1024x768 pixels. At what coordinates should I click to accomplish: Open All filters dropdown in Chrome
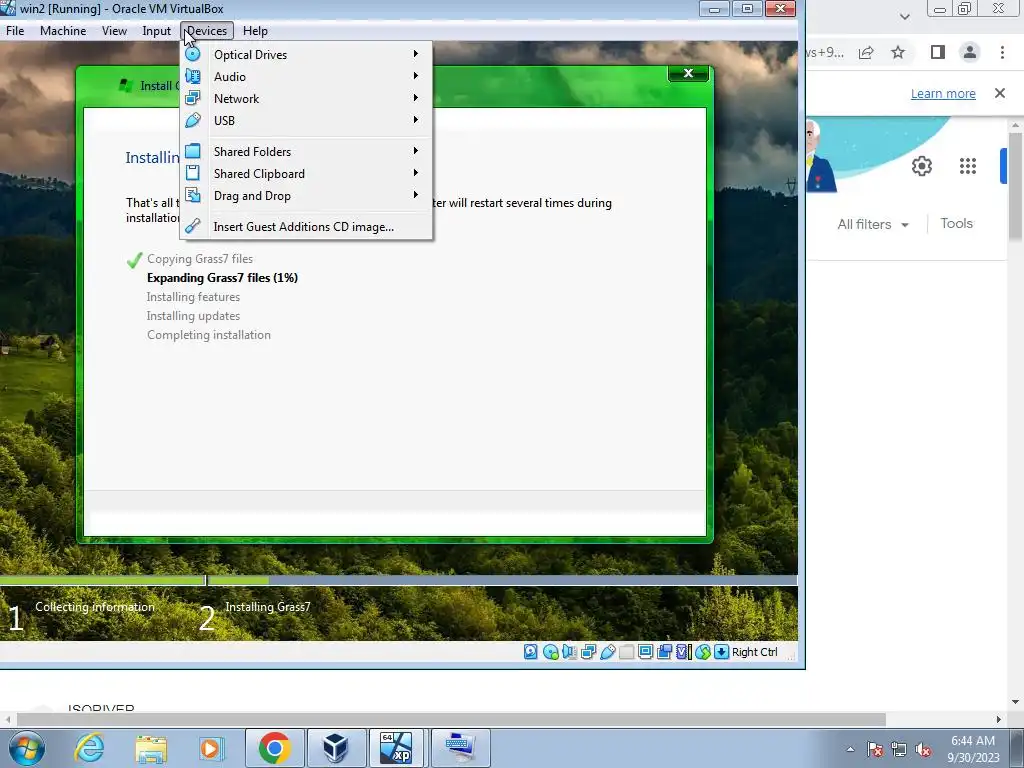(872, 224)
